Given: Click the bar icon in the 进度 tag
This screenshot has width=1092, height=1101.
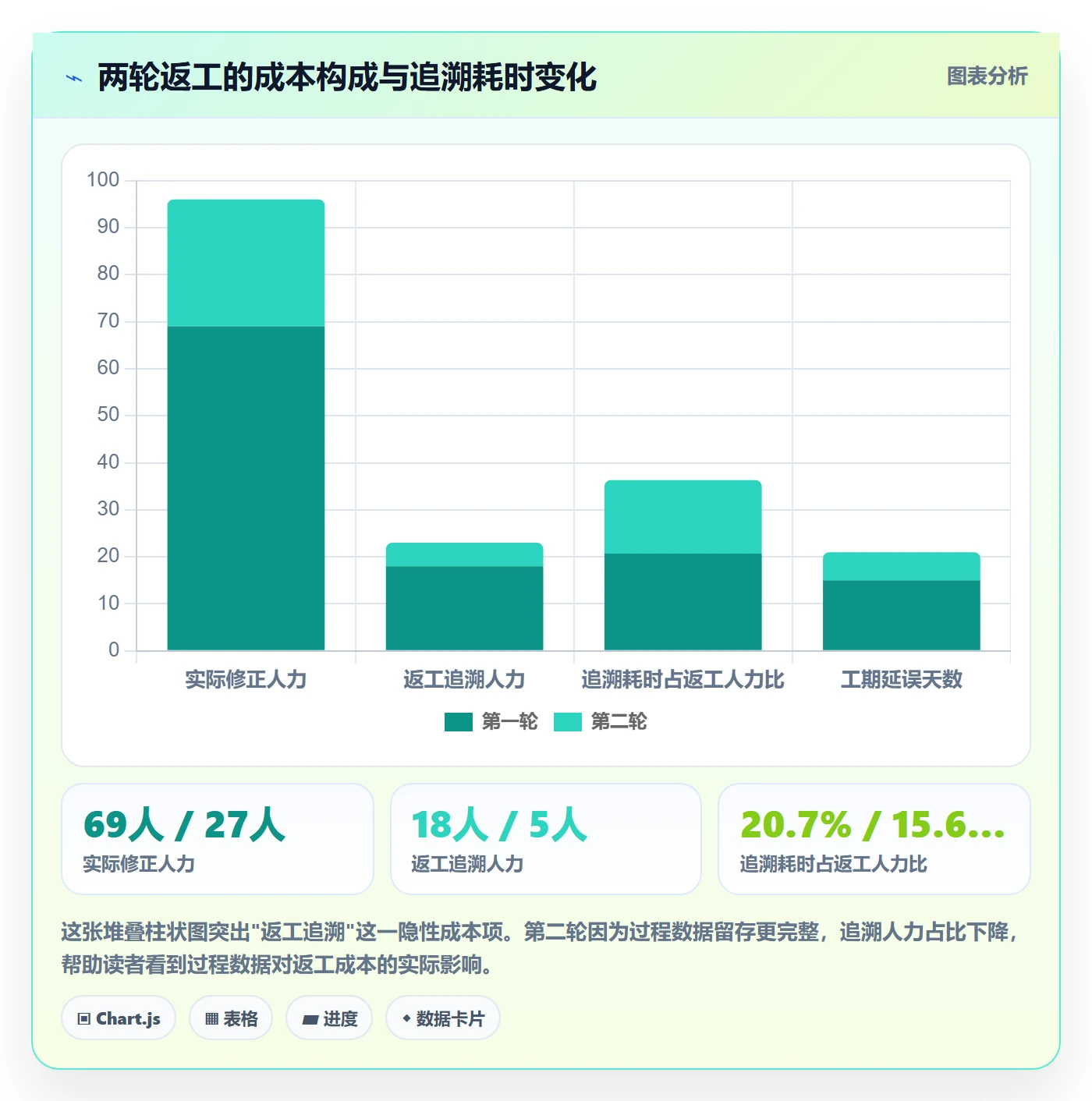Looking at the screenshot, I should (310, 1019).
